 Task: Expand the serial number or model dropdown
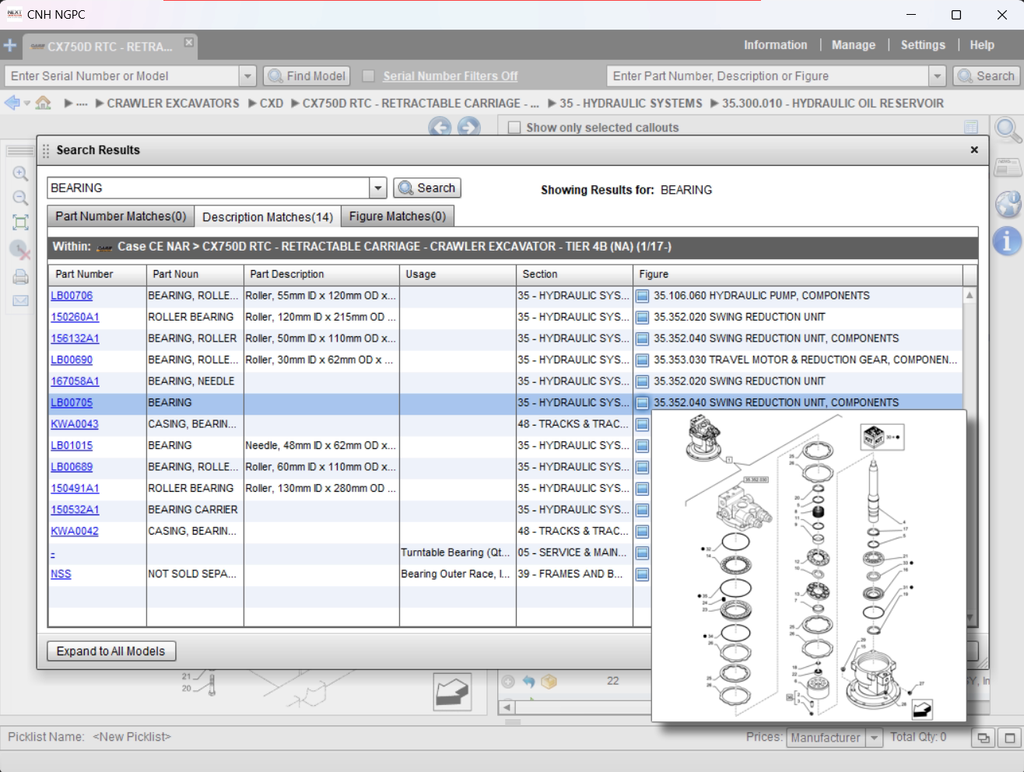(248, 76)
